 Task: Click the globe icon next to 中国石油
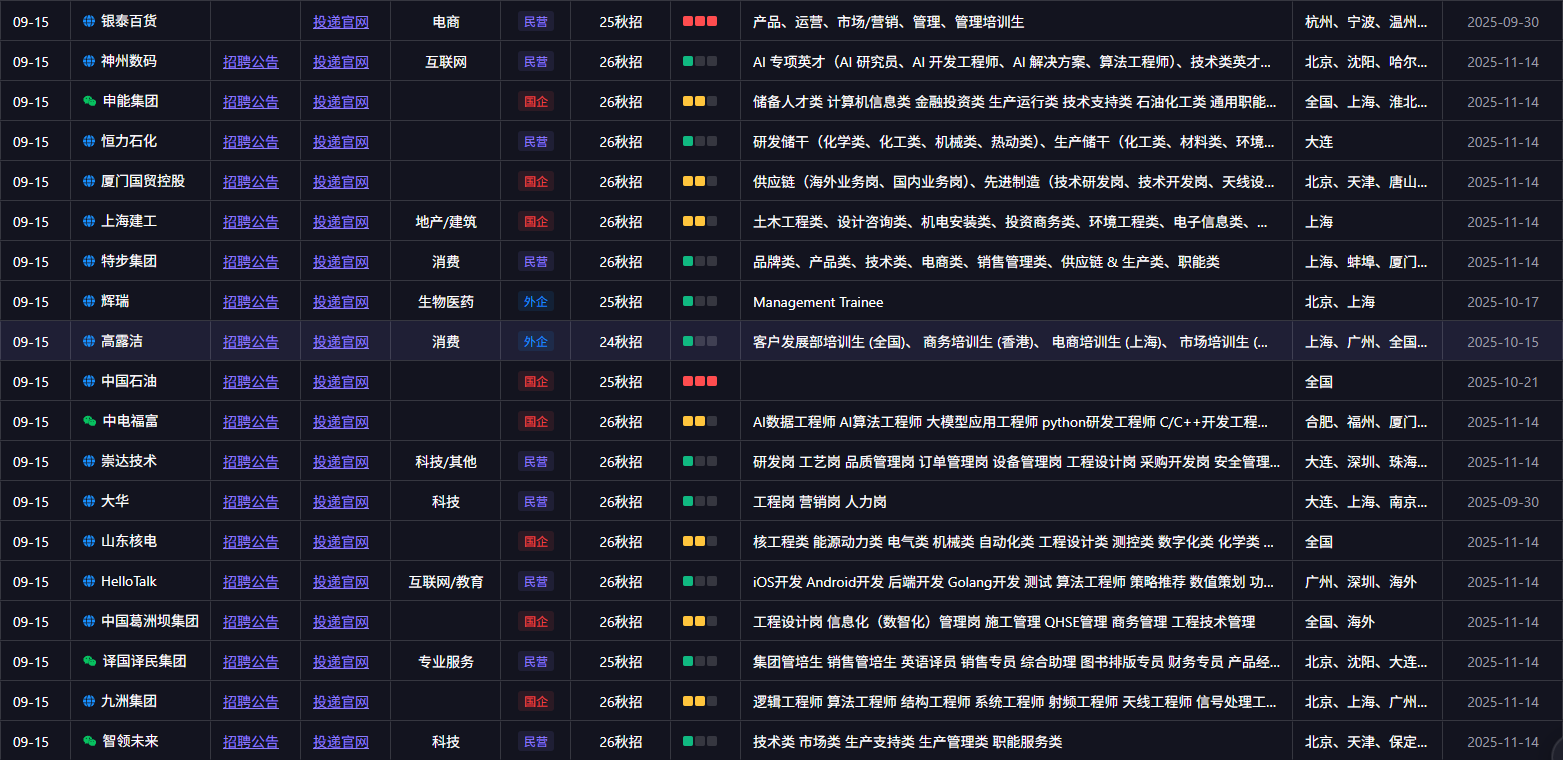point(87,381)
